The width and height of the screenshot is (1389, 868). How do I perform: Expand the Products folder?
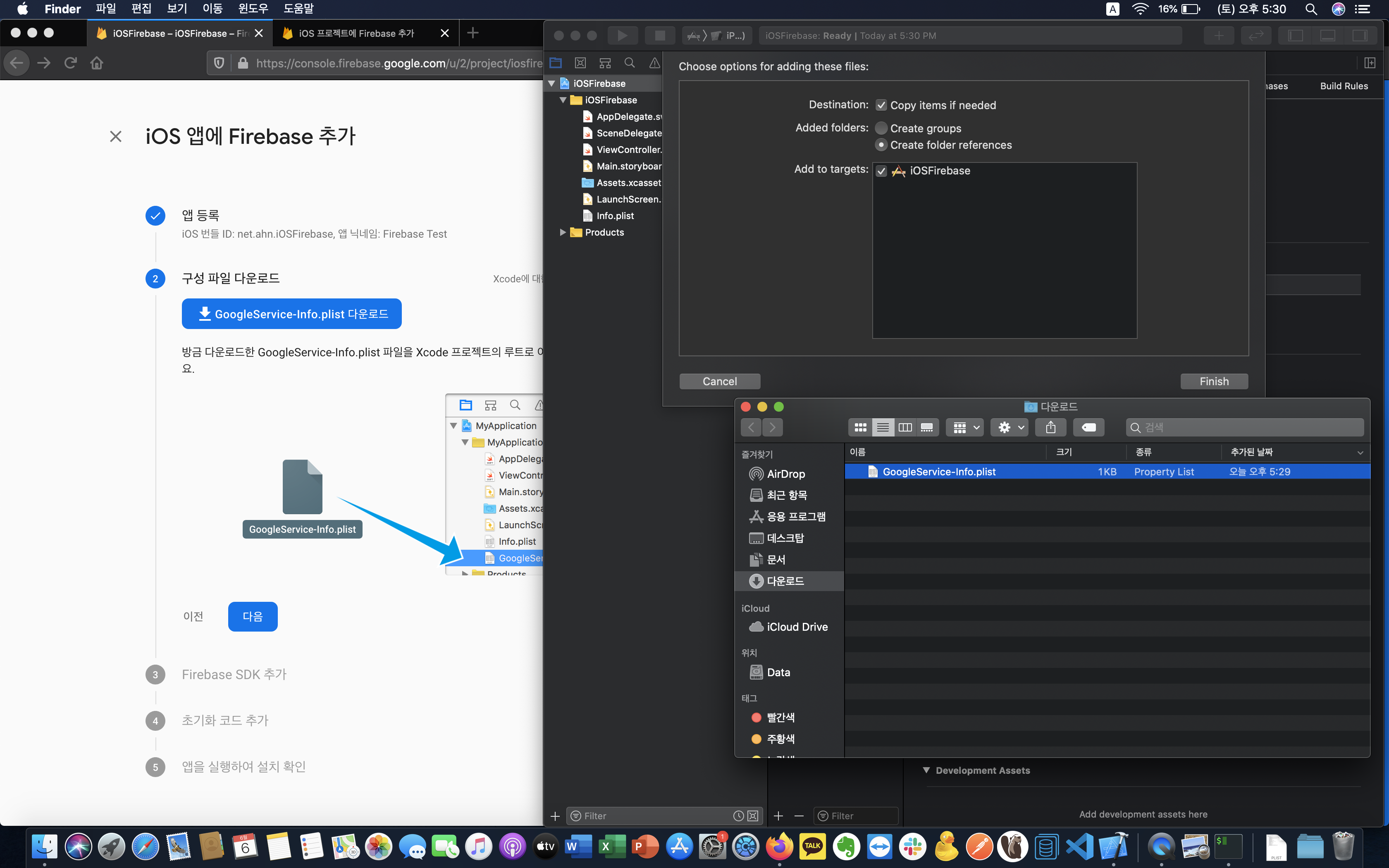click(x=563, y=232)
